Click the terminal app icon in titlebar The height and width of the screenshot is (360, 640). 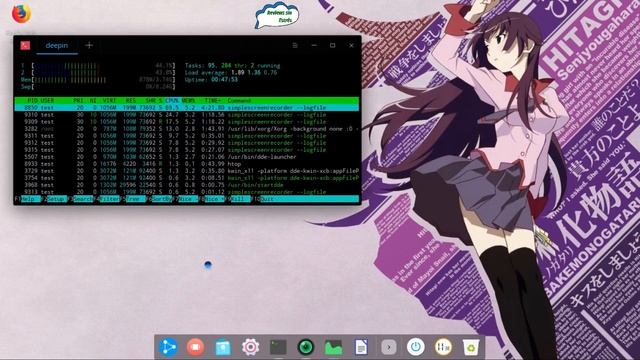coord(25,45)
